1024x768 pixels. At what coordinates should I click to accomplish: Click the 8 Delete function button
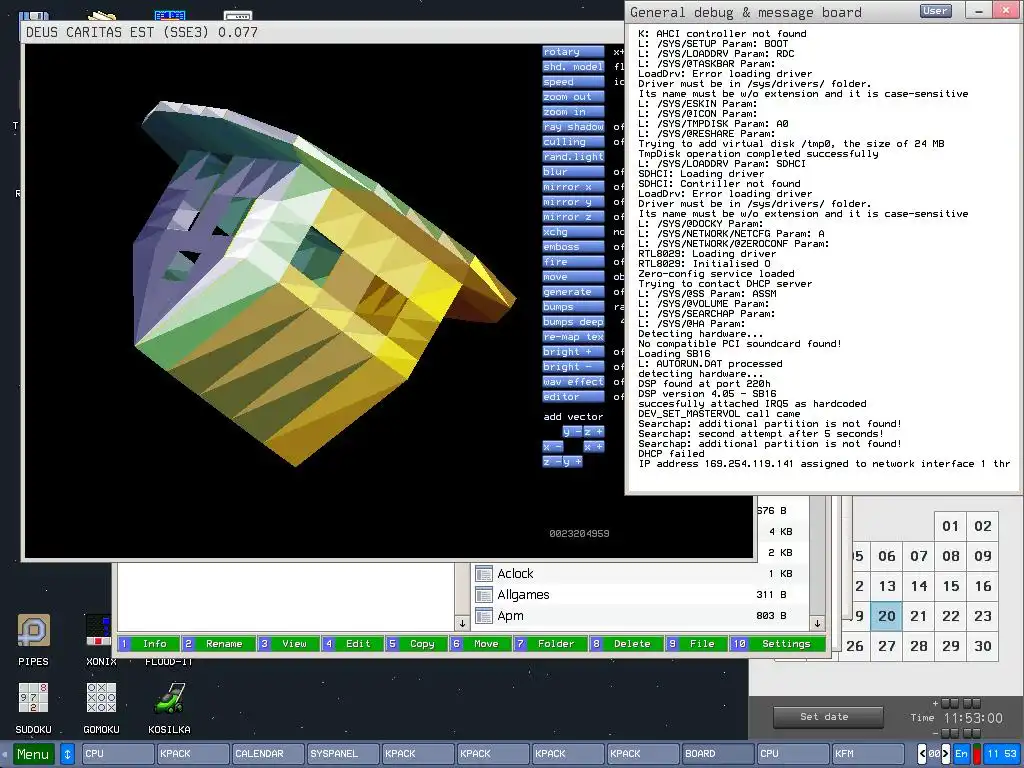626,644
